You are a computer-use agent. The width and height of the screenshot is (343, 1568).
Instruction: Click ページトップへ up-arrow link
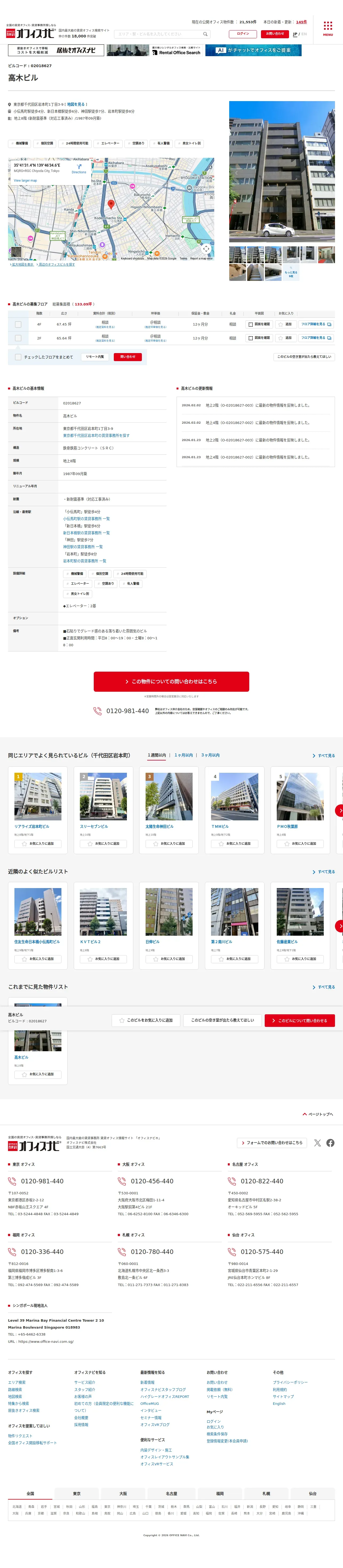[x=318, y=1115]
